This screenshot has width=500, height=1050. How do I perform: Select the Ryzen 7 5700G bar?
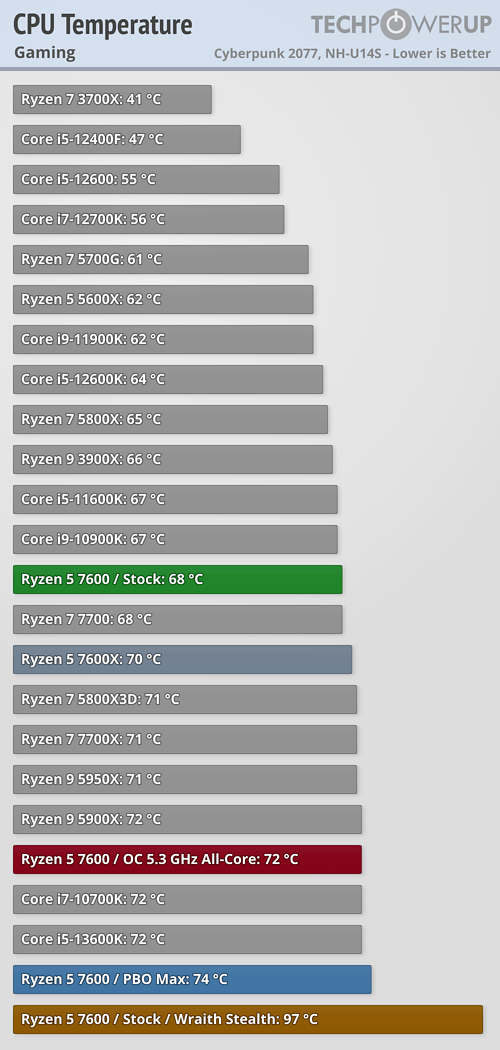pos(161,259)
